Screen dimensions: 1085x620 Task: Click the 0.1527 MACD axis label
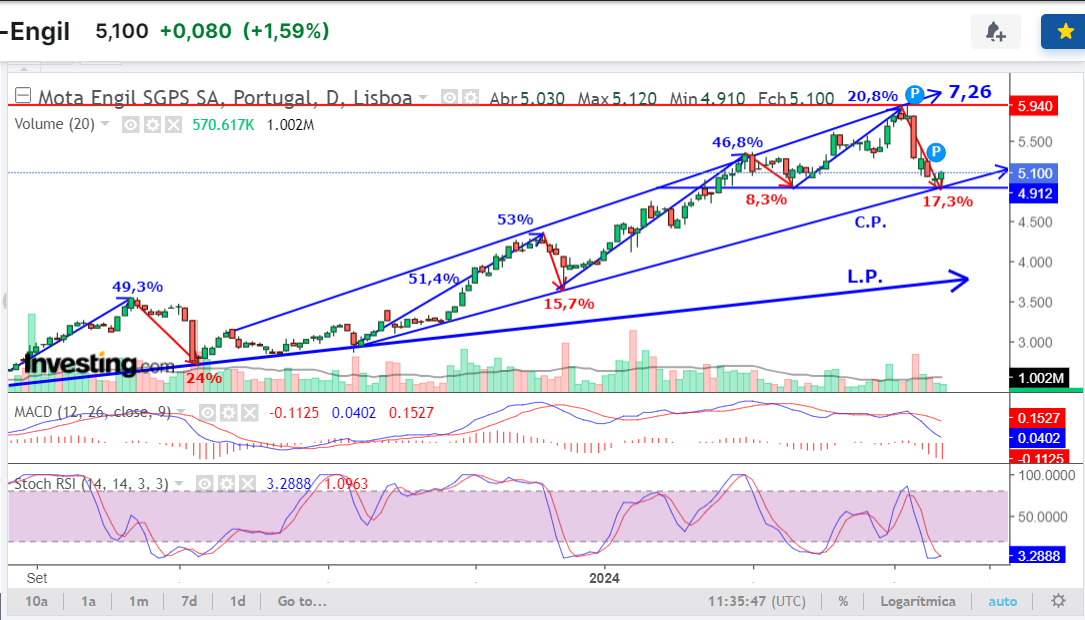click(x=1037, y=418)
